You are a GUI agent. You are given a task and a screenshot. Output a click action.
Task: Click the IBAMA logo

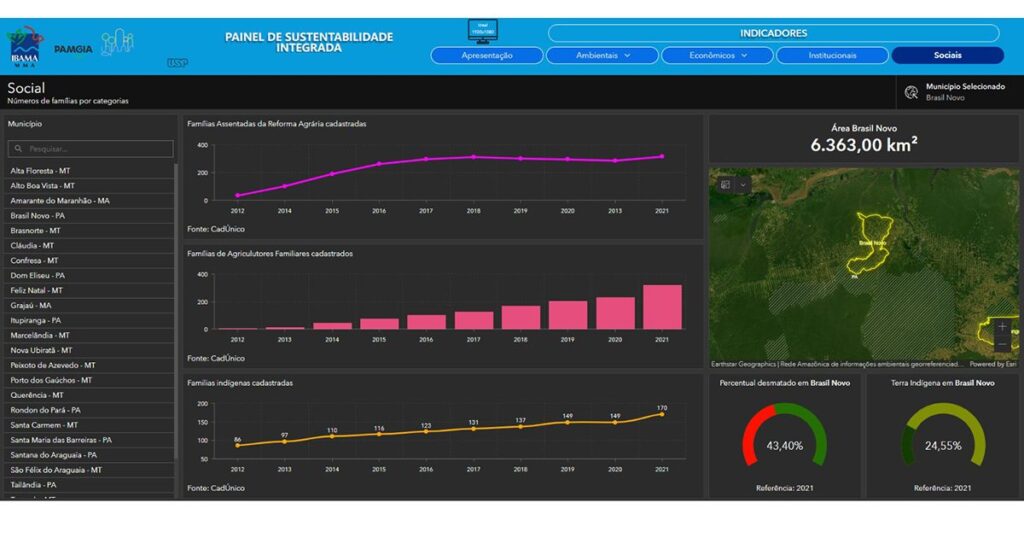pyautogui.click(x=25, y=46)
